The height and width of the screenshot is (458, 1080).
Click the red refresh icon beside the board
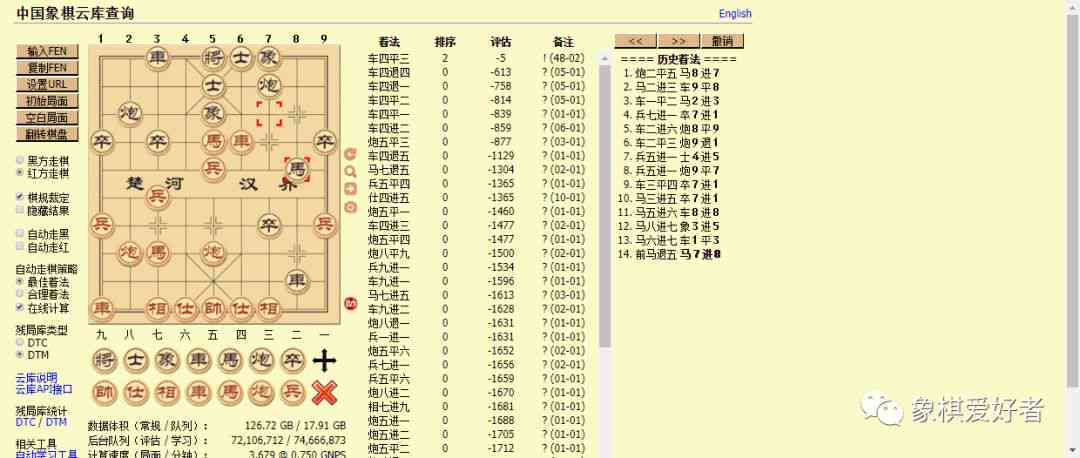(351, 154)
